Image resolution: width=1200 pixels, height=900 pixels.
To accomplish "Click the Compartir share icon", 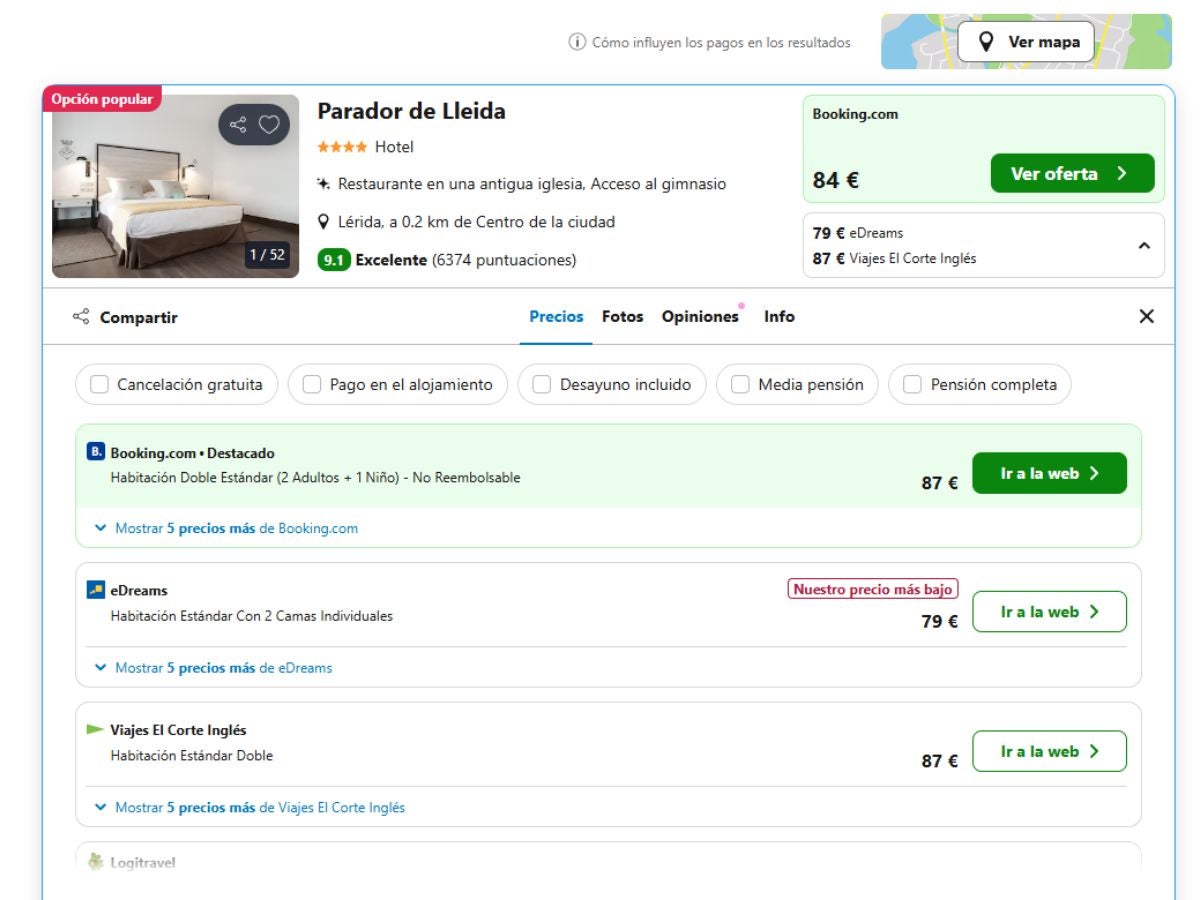I will coord(81,317).
